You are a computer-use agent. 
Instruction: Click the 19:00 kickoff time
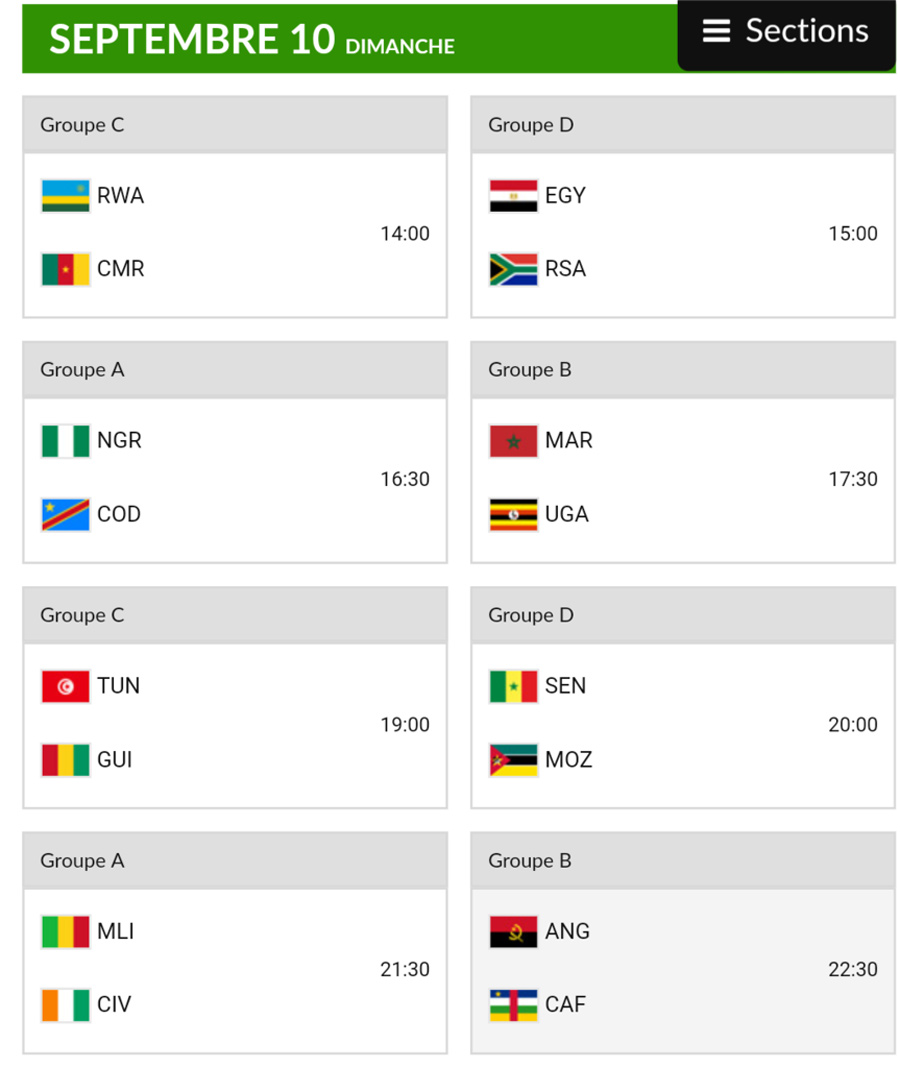[404, 725]
